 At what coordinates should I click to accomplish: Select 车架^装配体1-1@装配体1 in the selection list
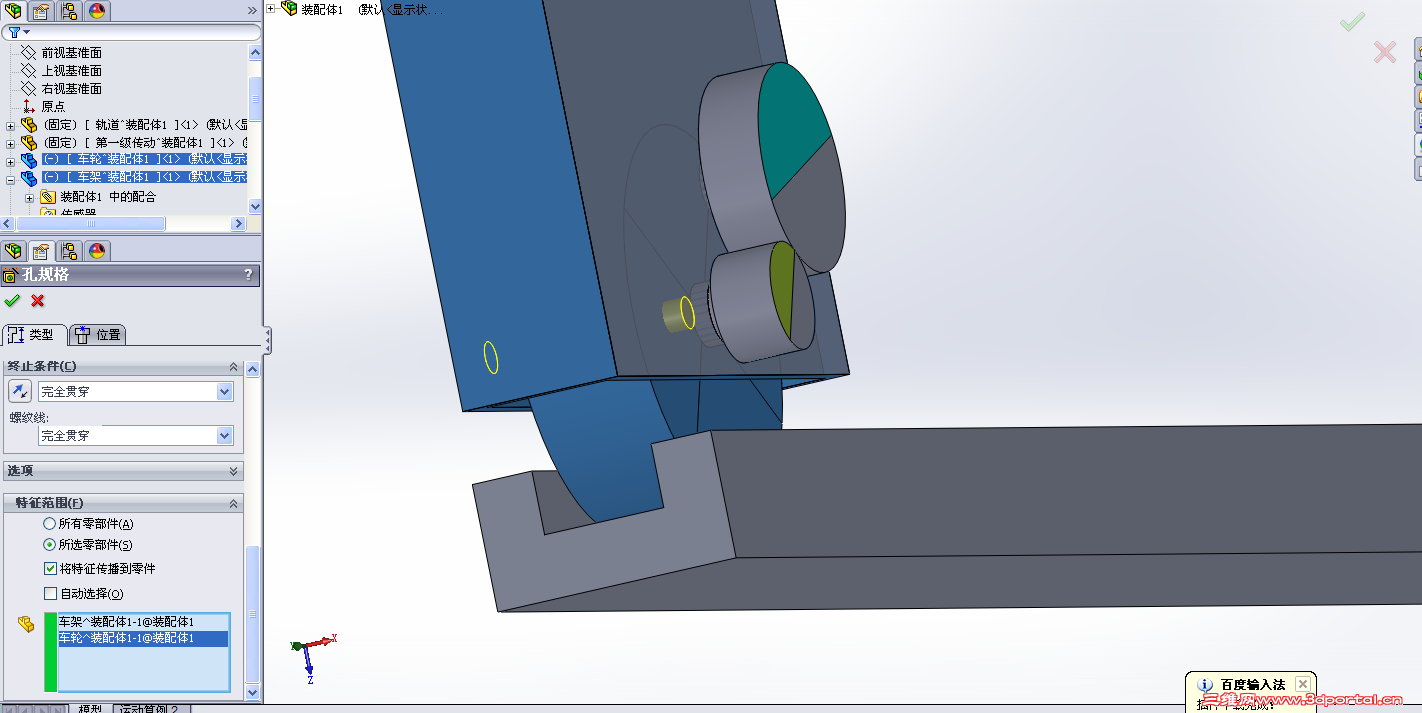click(x=143, y=622)
